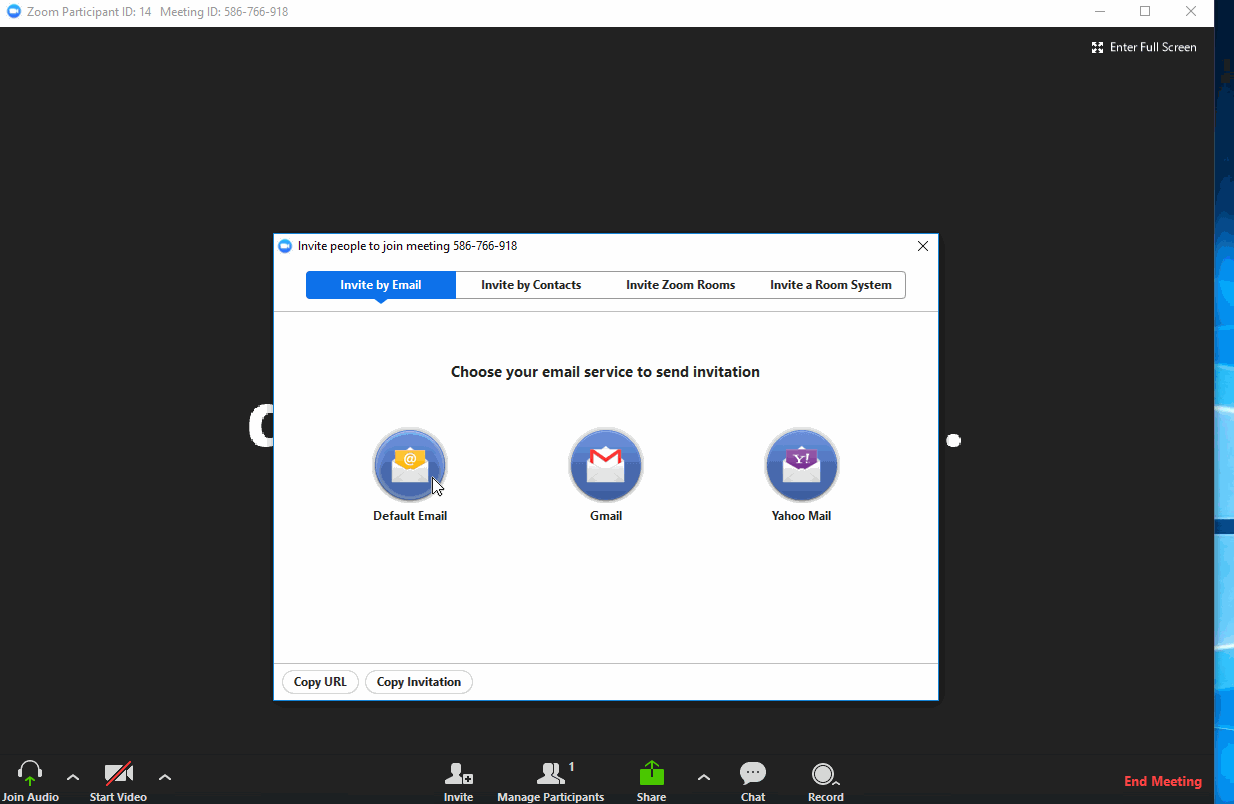Expand audio options arrow beside Join Audio
The image size is (1234, 804).
pyautogui.click(x=73, y=777)
